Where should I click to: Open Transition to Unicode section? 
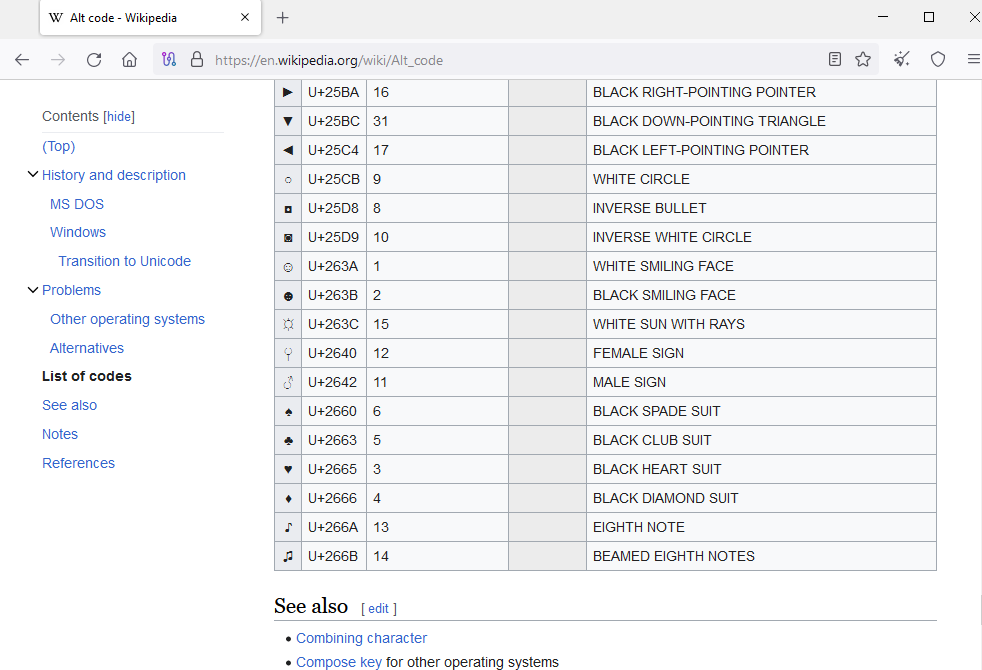point(125,261)
